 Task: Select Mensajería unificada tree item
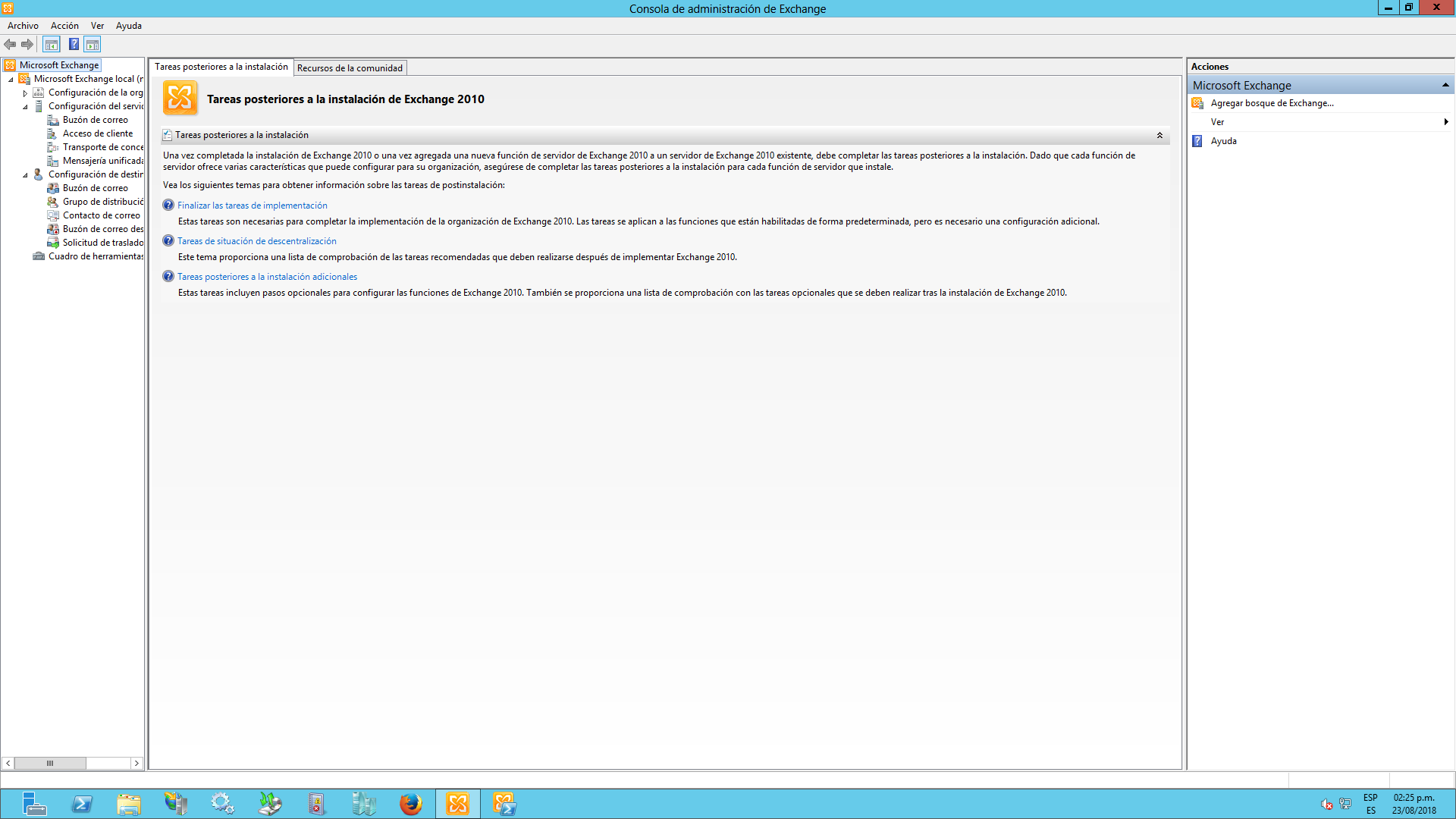[103, 161]
